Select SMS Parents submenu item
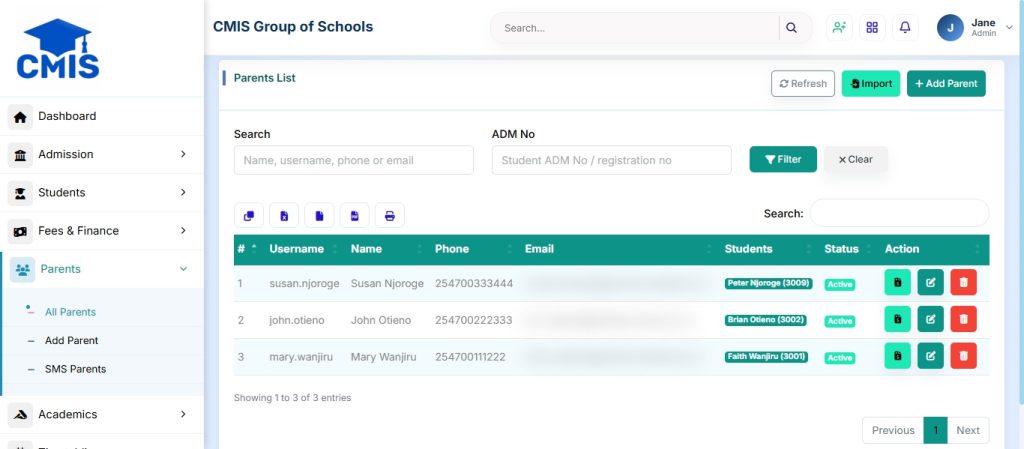This screenshot has width=1024, height=449. [75, 369]
